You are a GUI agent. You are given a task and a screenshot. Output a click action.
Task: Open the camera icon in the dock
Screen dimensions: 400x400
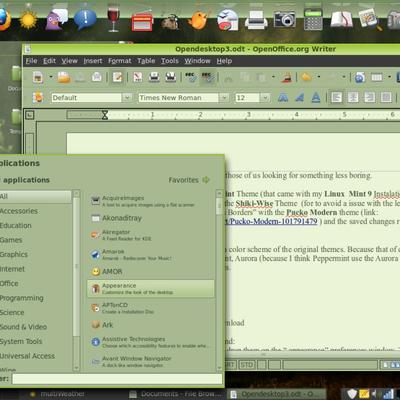285,19
